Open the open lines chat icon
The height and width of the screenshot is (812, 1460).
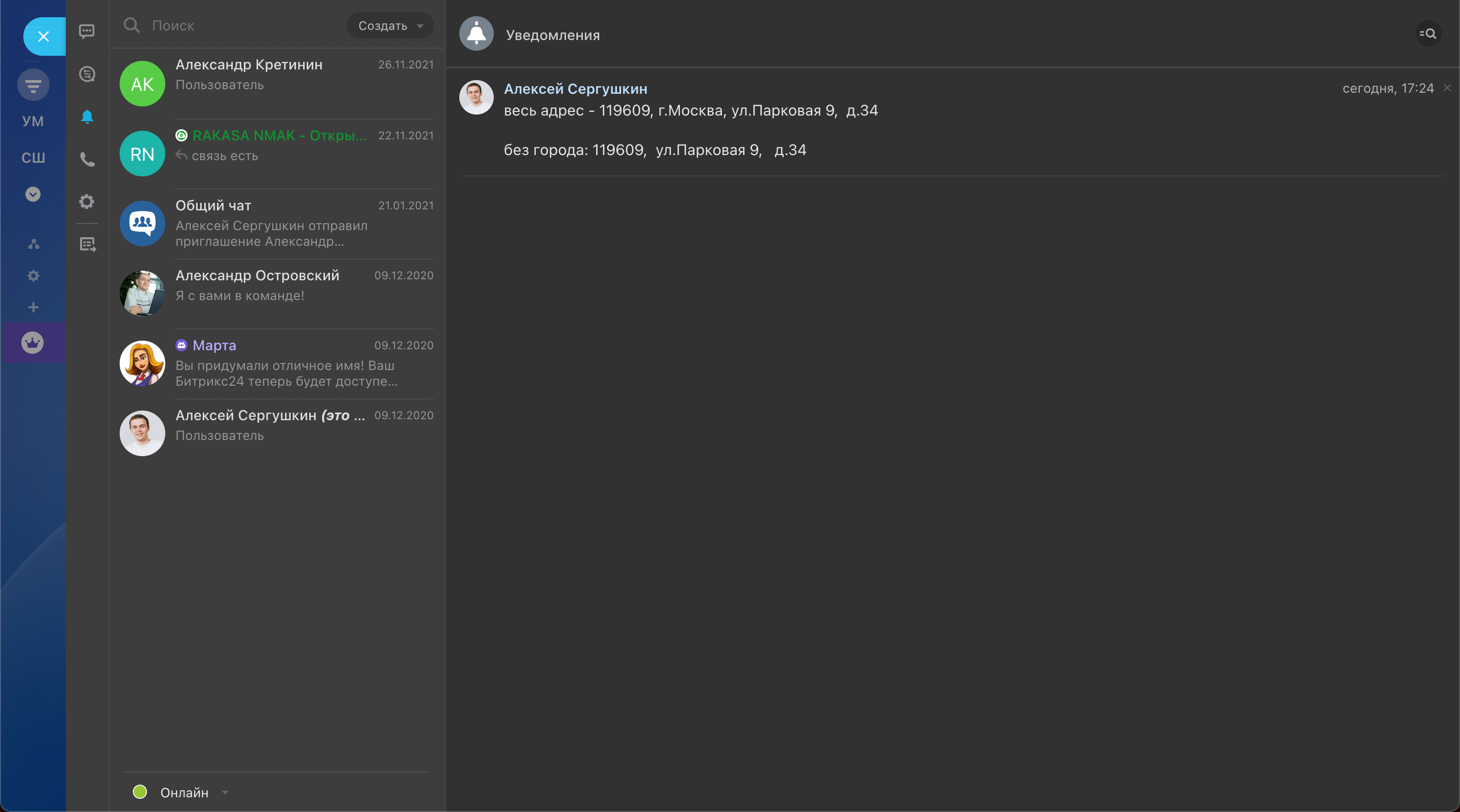87,73
